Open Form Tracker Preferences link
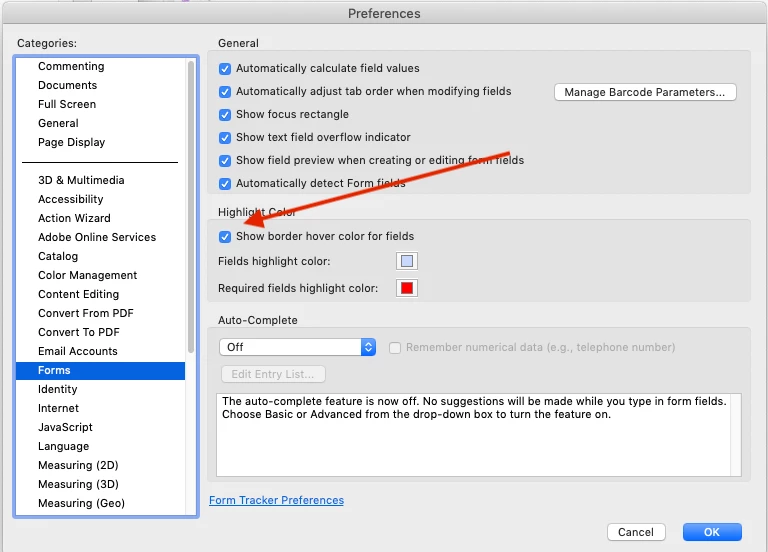The width and height of the screenshot is (768, 552). coord(276,500)
